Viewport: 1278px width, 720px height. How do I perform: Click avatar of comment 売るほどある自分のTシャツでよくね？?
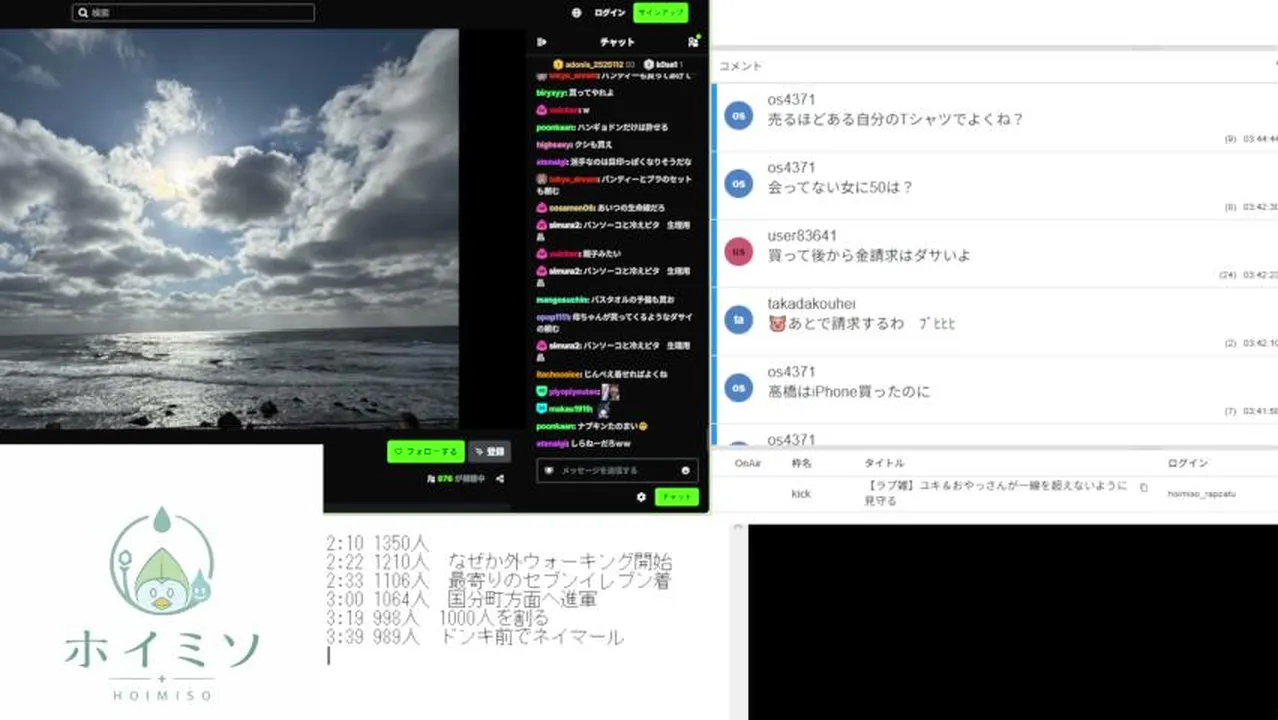click(x=738, y=116)
